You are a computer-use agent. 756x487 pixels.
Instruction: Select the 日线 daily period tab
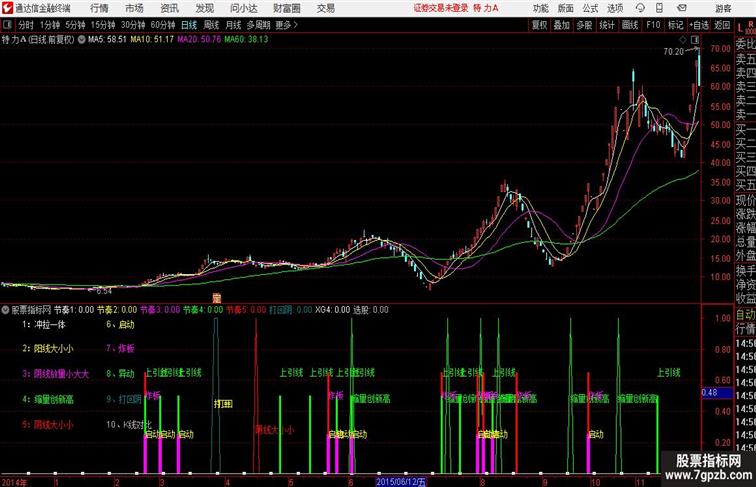(189, 25)
